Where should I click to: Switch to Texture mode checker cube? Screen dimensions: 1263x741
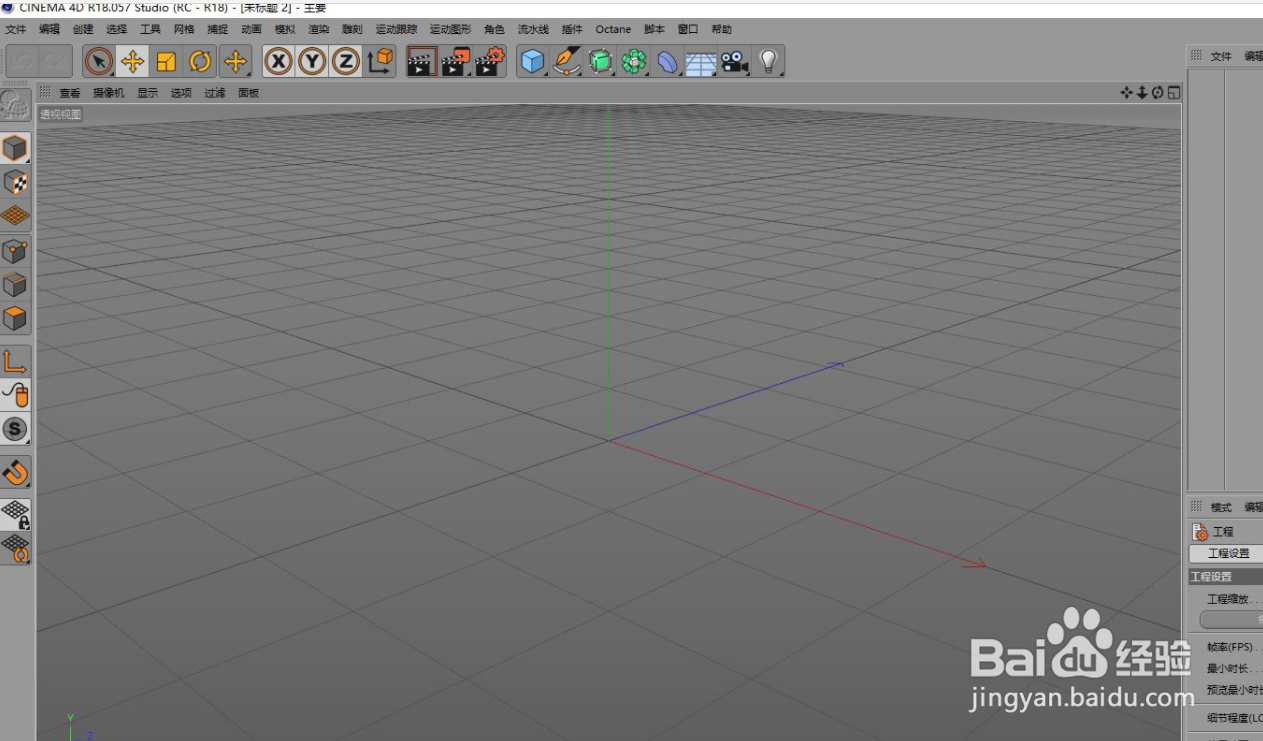pyautogui.click(x=15, y=183)
